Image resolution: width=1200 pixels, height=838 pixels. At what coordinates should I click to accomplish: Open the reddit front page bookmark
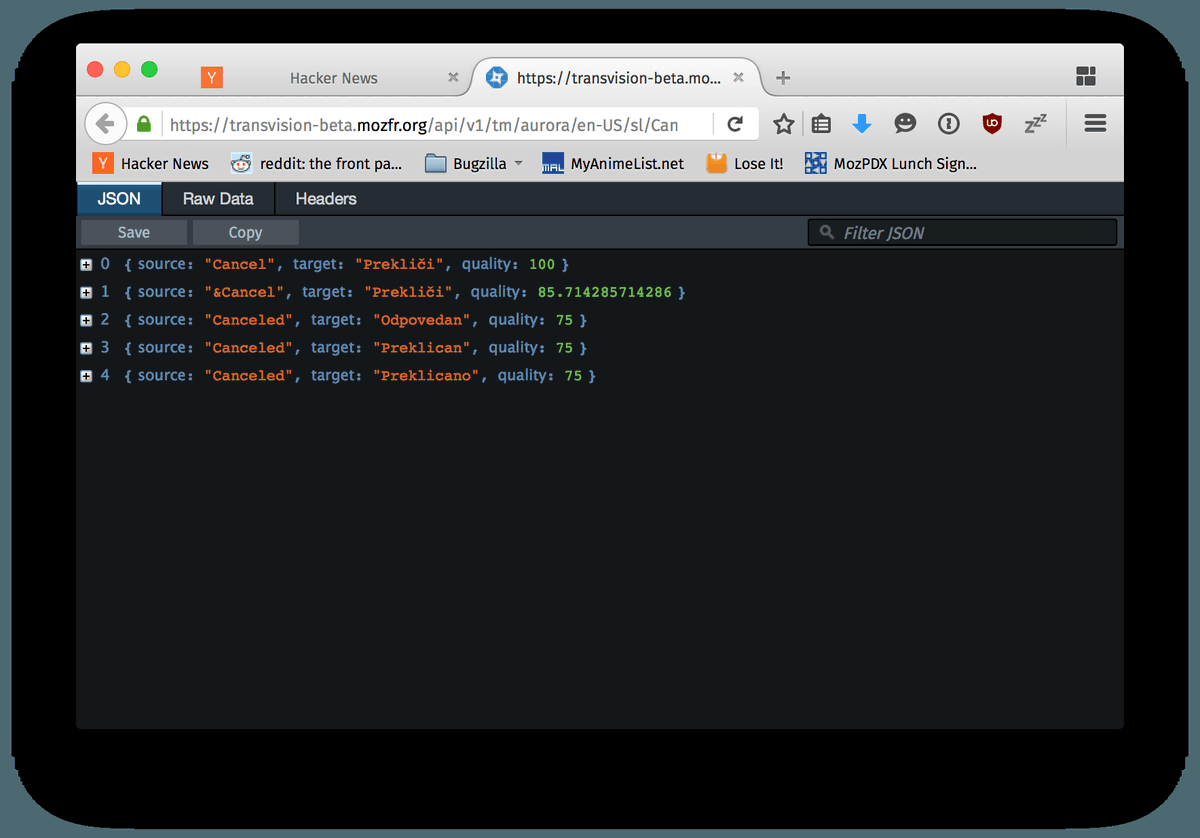tap(316, 163)
